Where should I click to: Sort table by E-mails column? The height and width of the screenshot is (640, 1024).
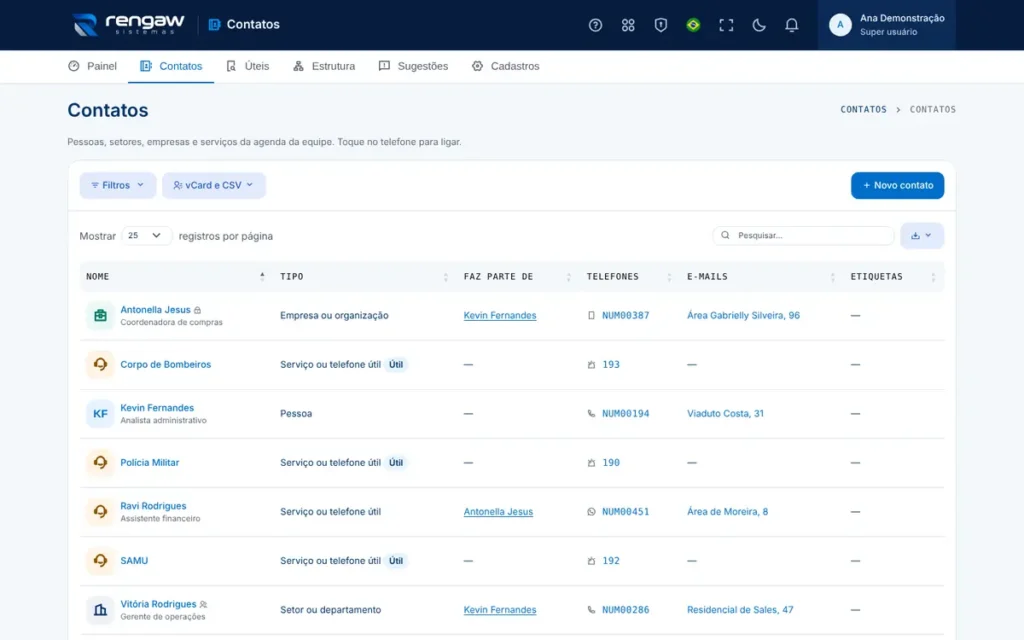[761, 277]
